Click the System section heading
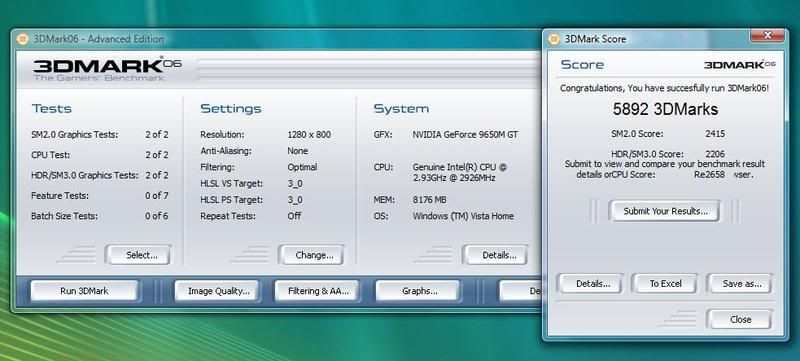Screen dimensions: 800x361 tap(402, 109)
